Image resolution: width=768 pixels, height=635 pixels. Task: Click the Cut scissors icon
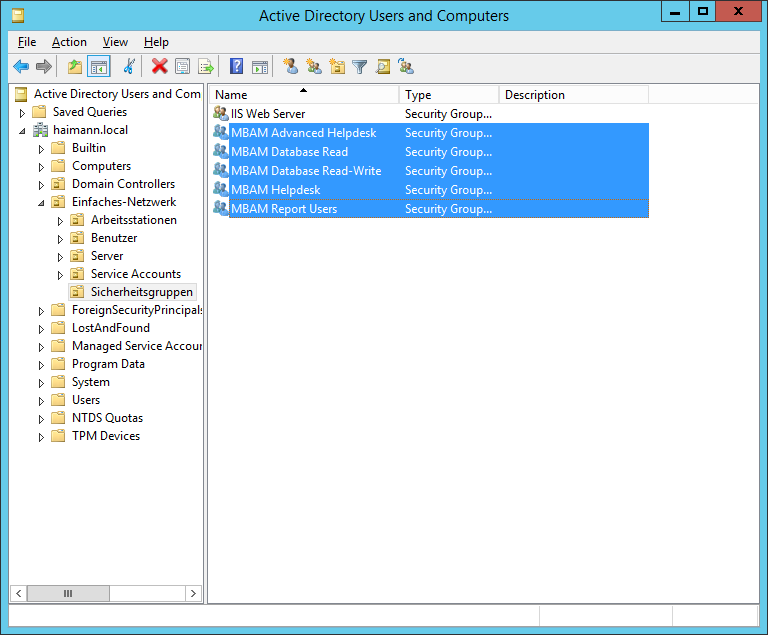coord(129,66)
